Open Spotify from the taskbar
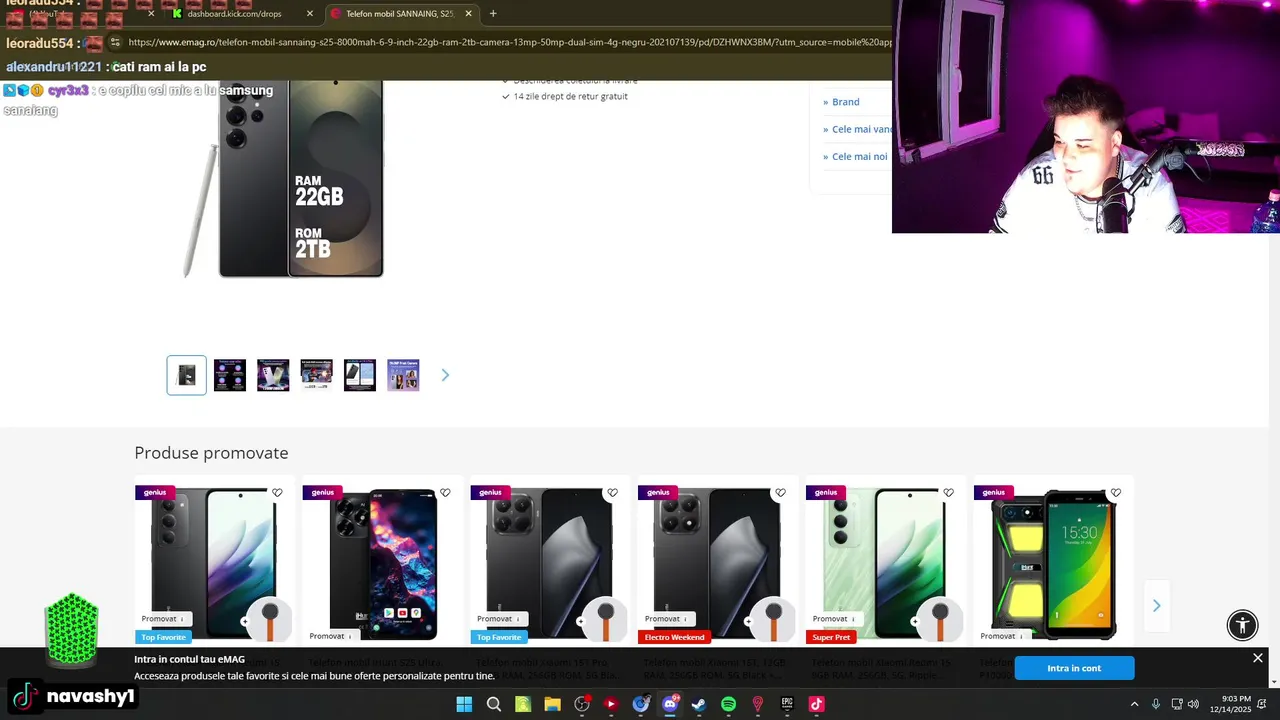This screenshot has width=1280, height=720. click(x=728, y=704)
